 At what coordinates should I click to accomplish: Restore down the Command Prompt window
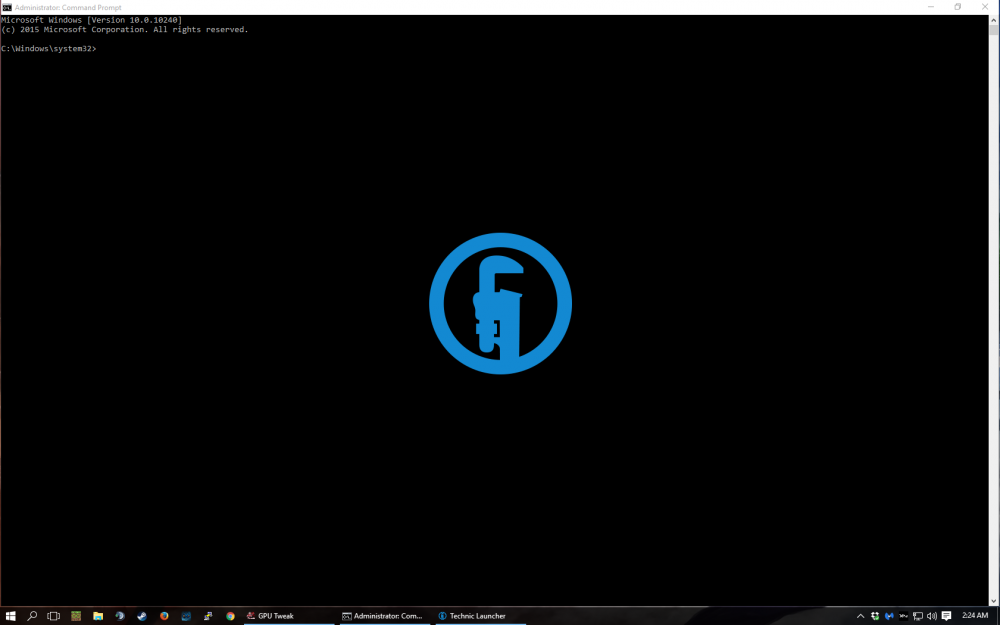point(957,7)
